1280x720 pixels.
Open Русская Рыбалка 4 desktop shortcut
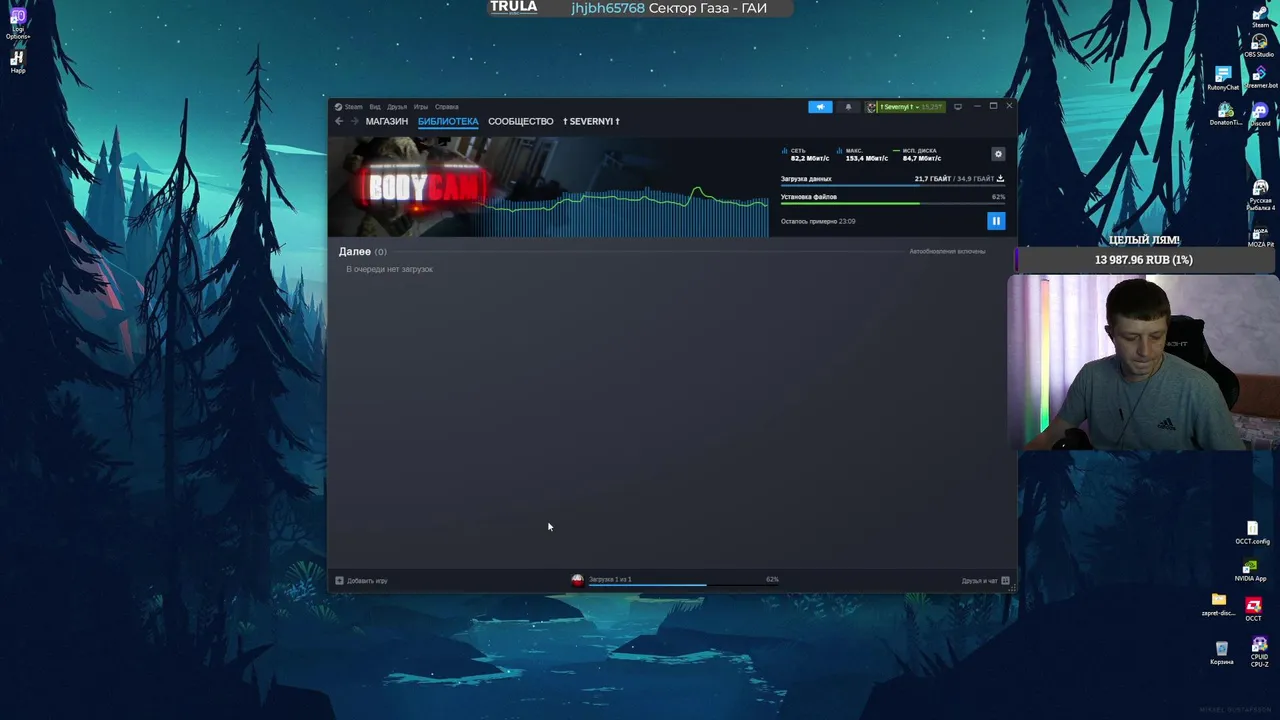1260,195
